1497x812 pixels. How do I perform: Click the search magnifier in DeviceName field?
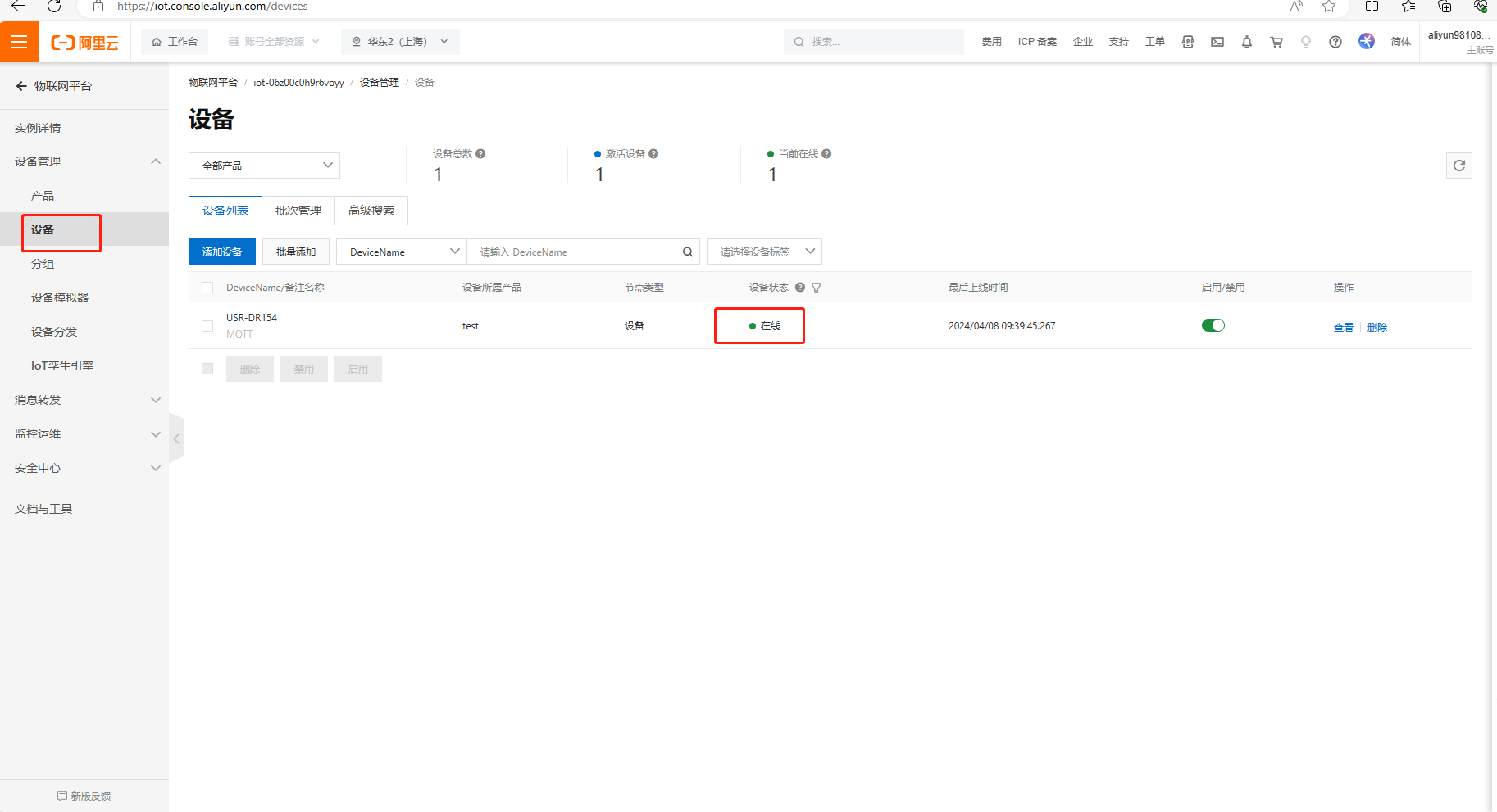tap(687, 252)
